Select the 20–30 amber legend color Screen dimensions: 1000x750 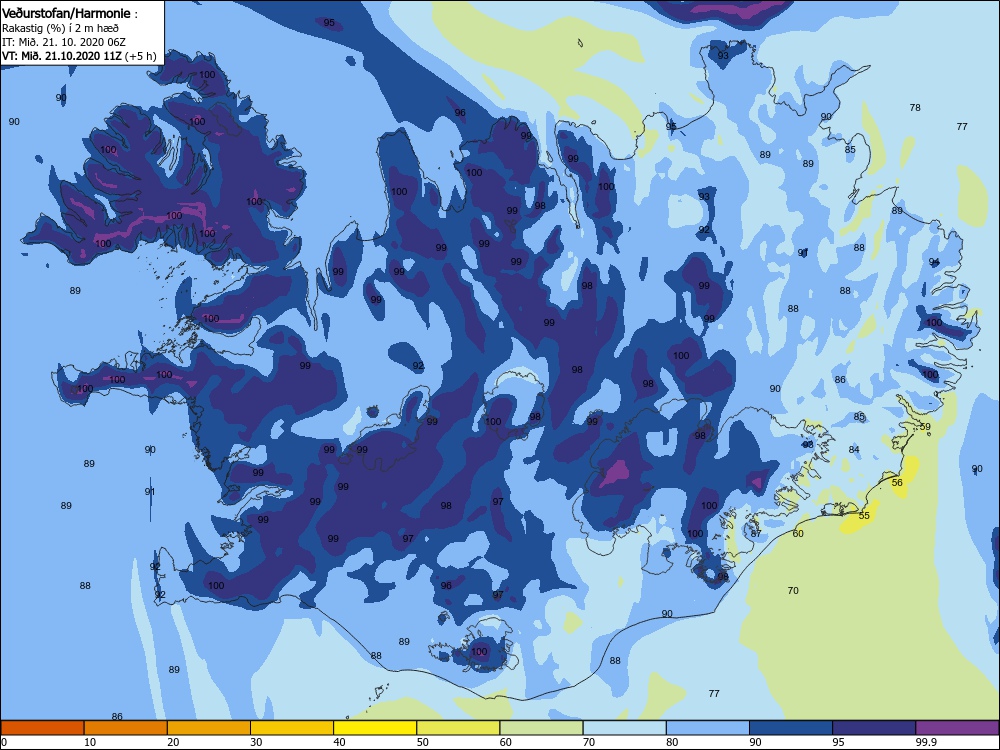(x=209, y=728)
